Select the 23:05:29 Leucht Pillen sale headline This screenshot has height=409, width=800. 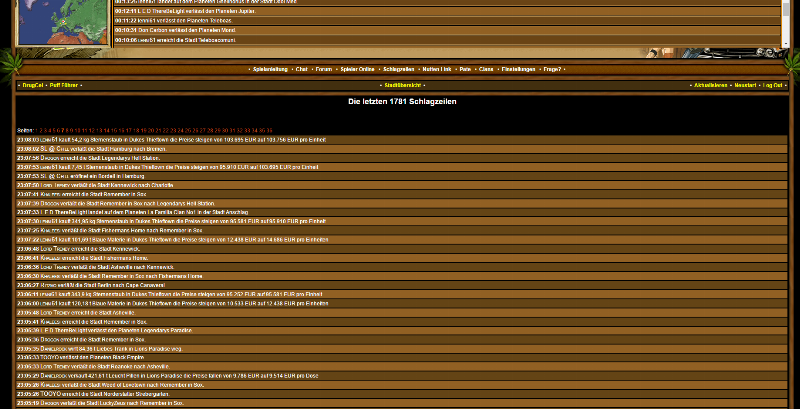click(x=402, y=376)
